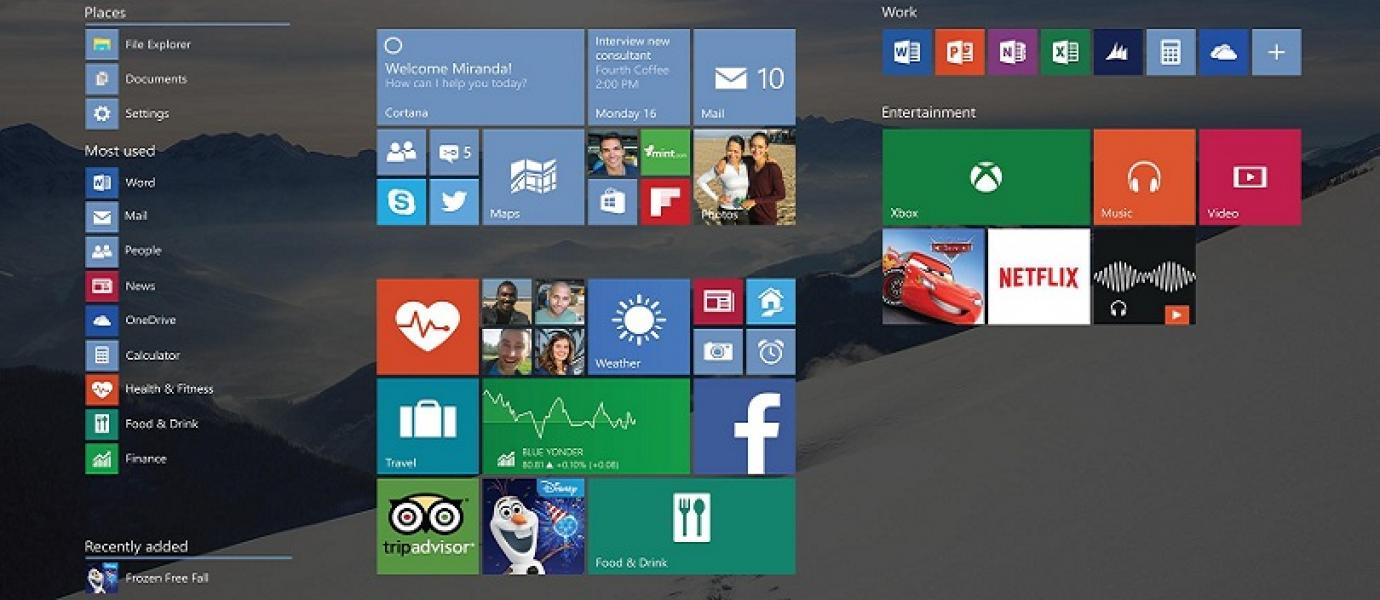This screenshot has height=600, width=1380.
Task: Launch the Cars Lightning McQueen game tile
Action: point(933,277)
